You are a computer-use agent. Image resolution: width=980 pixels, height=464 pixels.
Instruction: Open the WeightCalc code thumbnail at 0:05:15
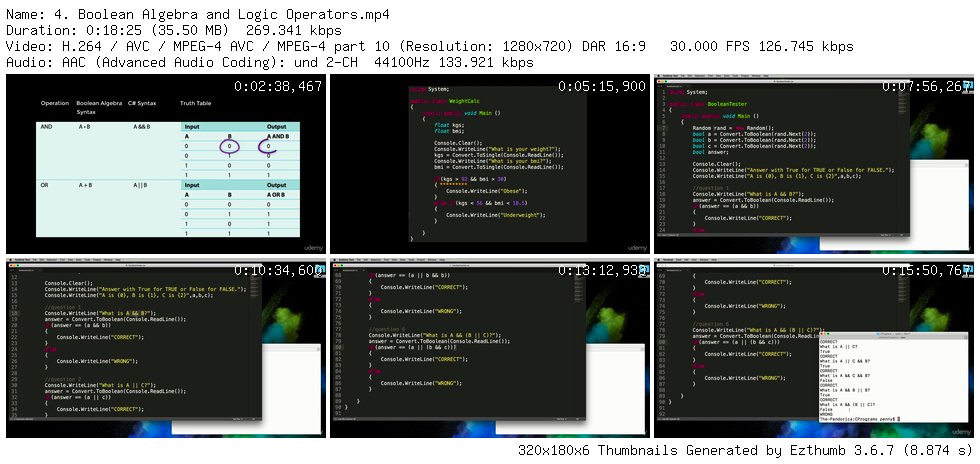[x=488, y=165]
